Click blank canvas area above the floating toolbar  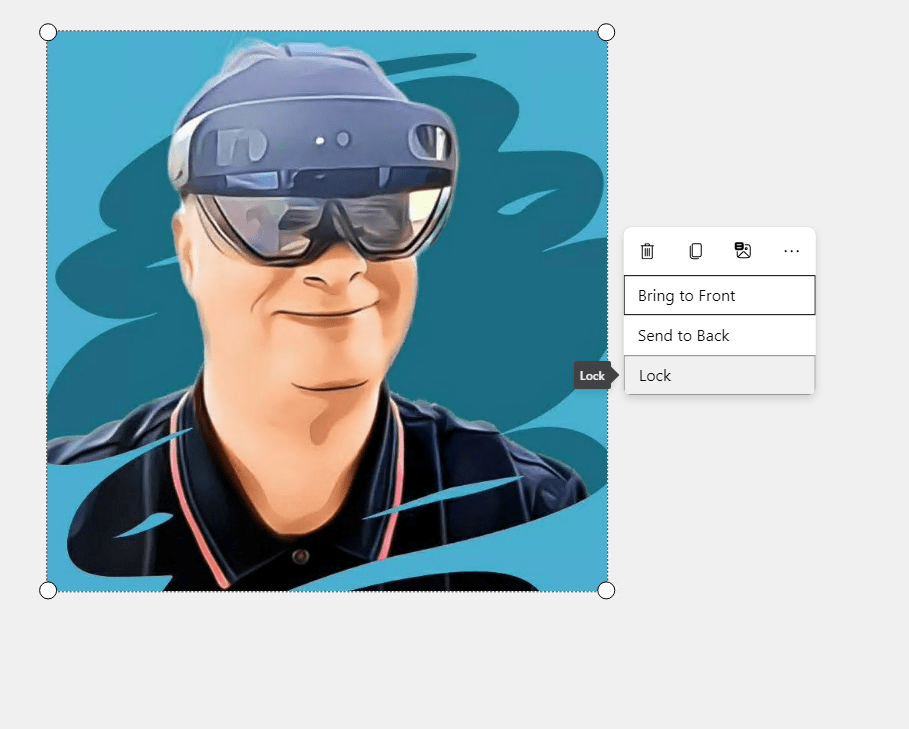click(720, 120)
